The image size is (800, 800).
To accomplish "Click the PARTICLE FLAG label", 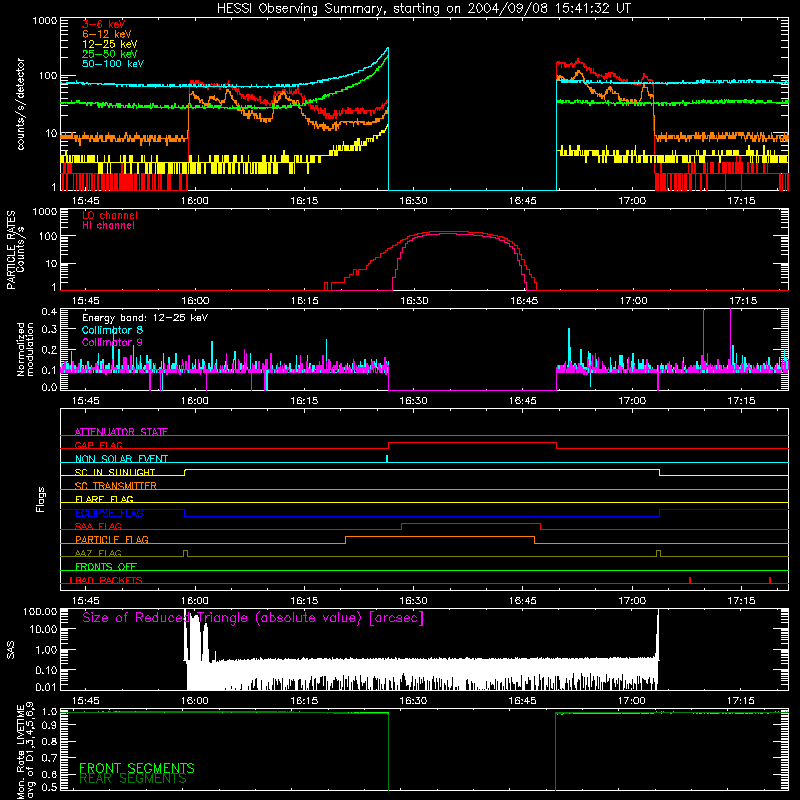I will pyautogui.click(x=112, y=540).
